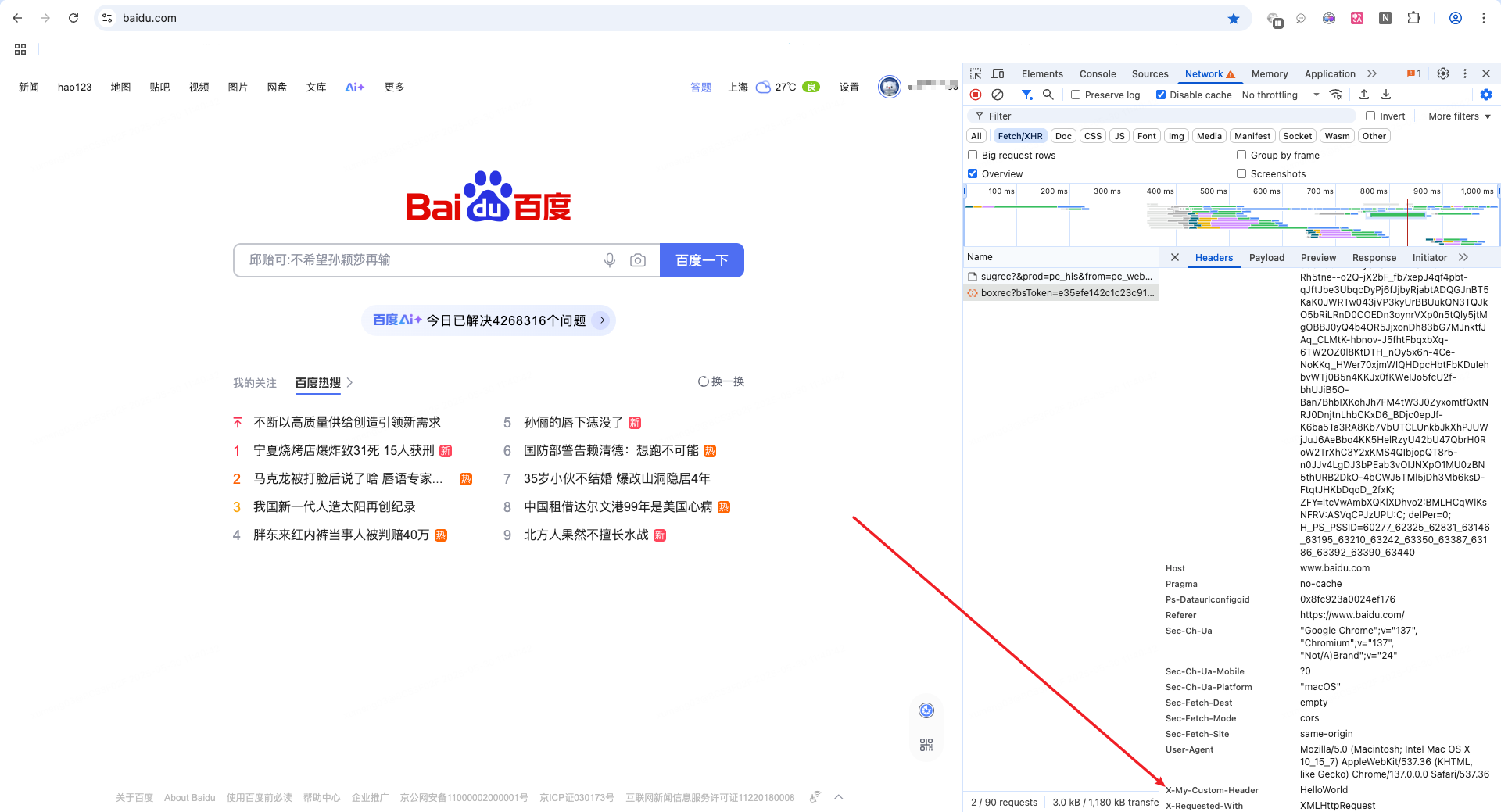Click the Baidu QR code icon

(926, 745)
